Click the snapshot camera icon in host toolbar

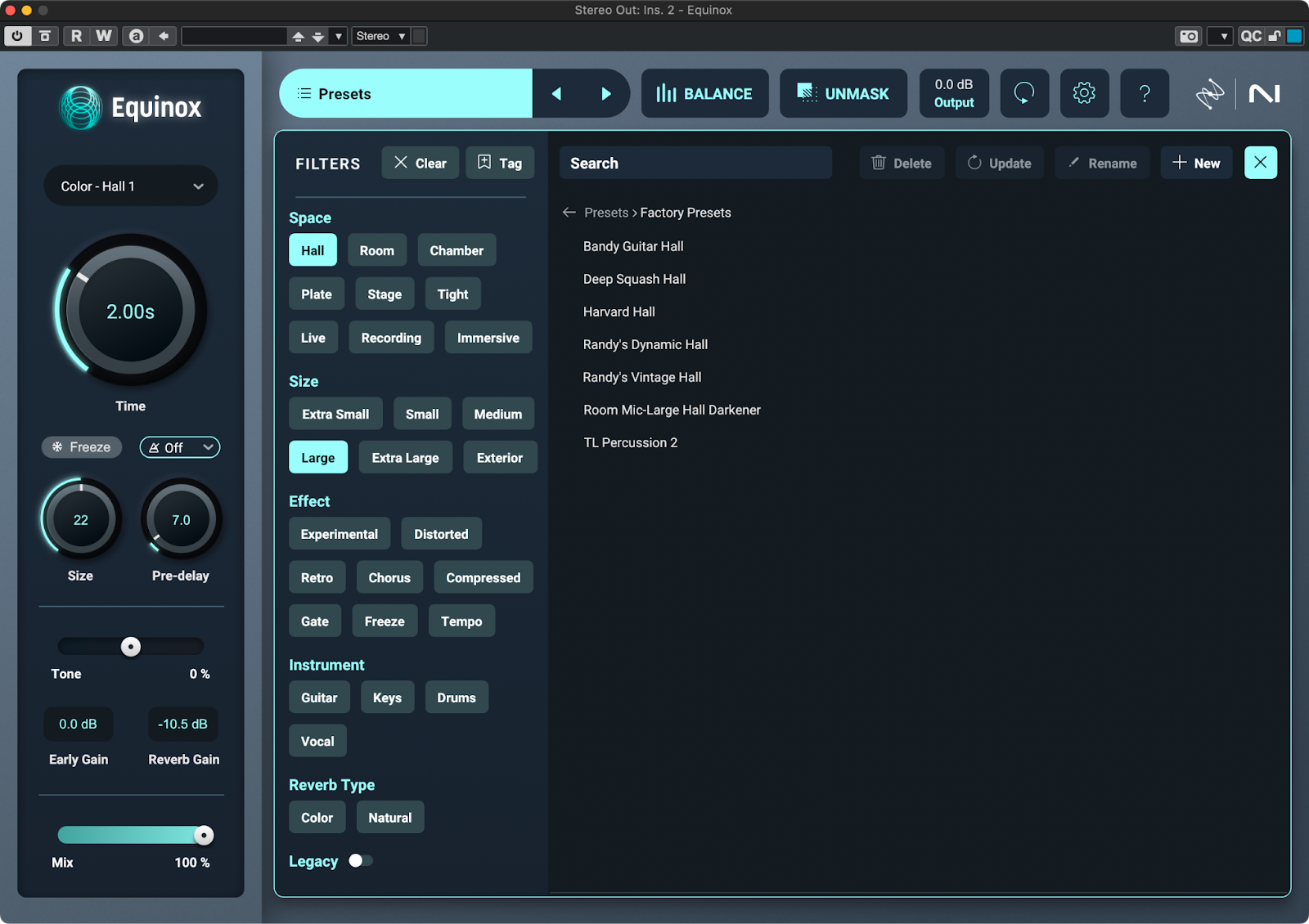tap(1188, 36)
